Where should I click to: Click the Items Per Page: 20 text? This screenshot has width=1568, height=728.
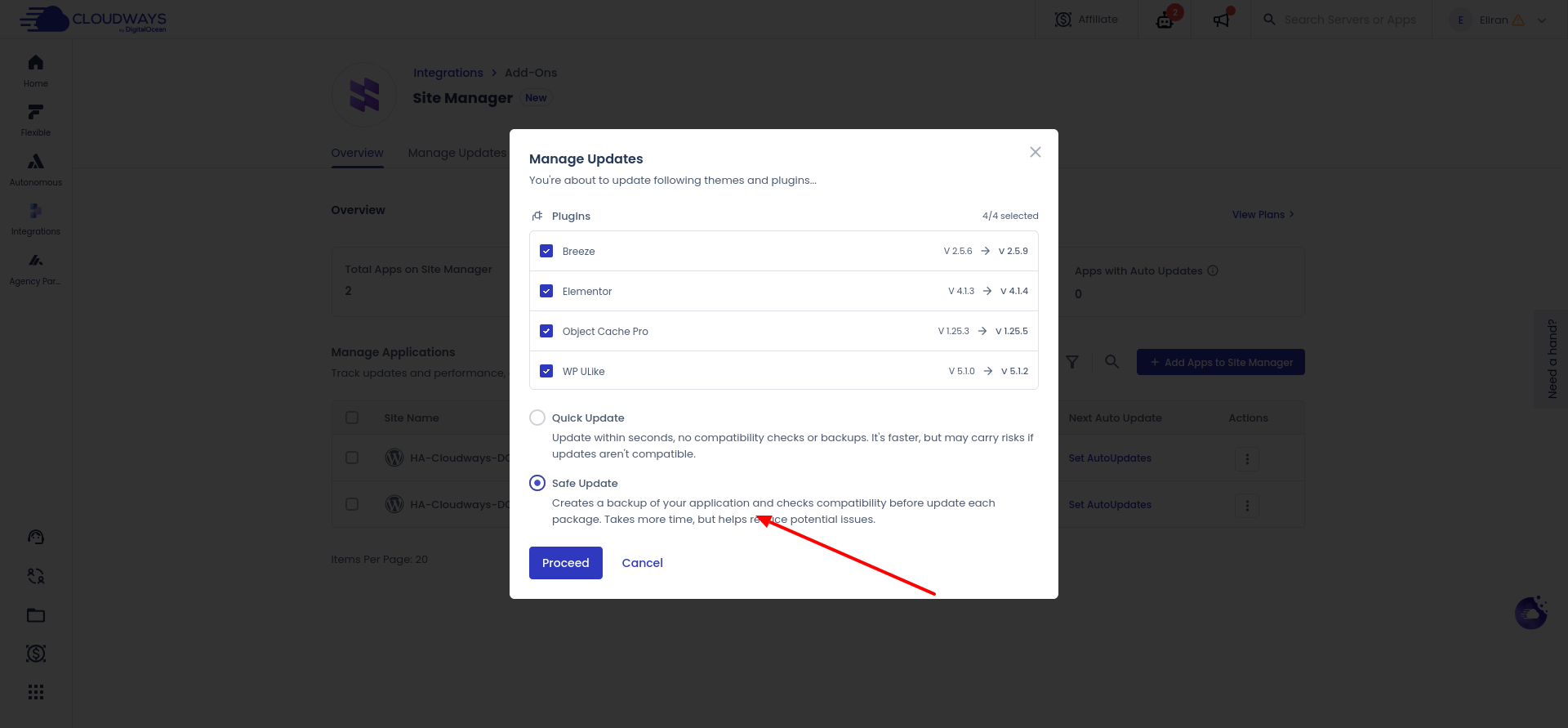pos(379,560)
